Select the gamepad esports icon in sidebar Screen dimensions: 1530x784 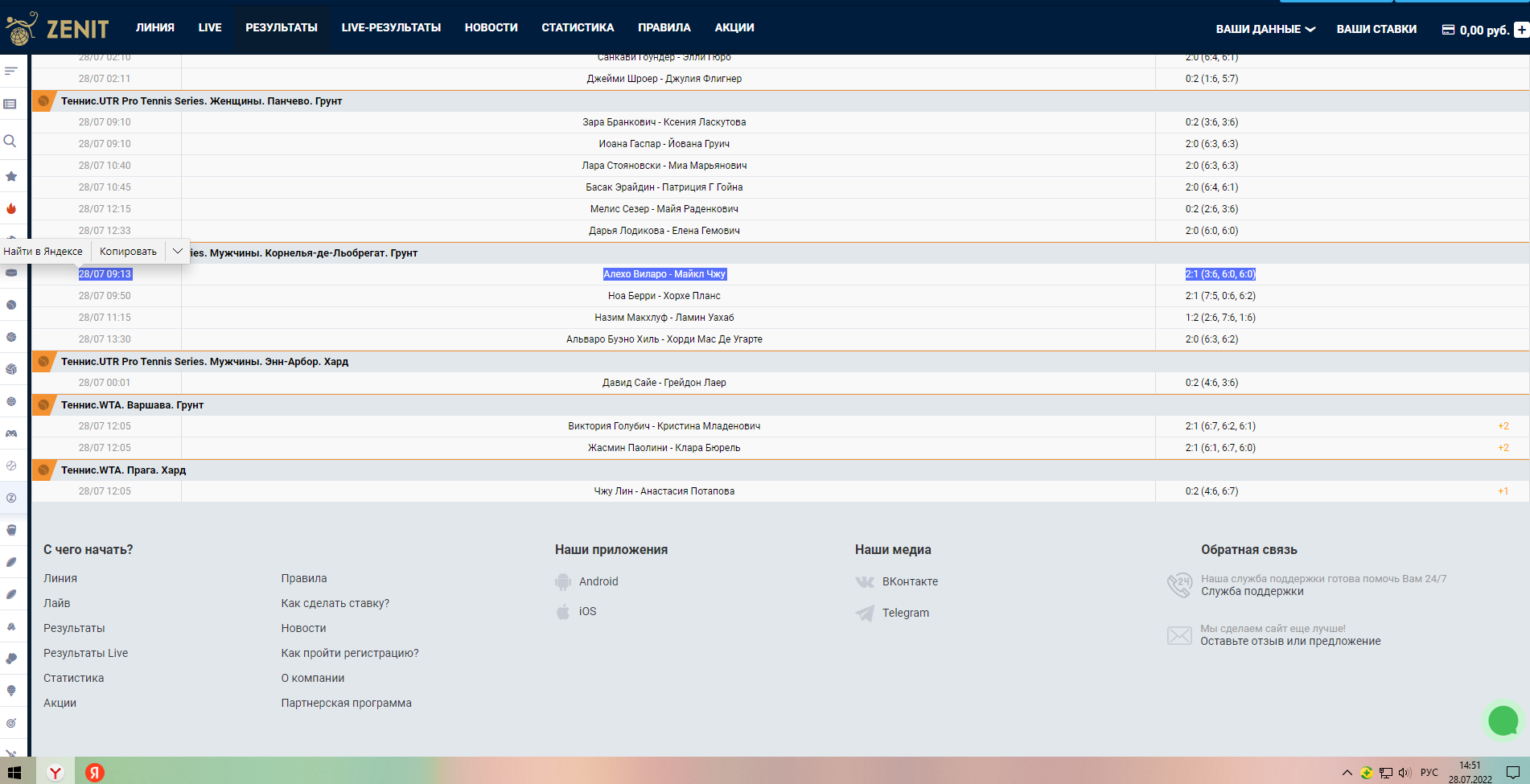[x=11, y=433]
